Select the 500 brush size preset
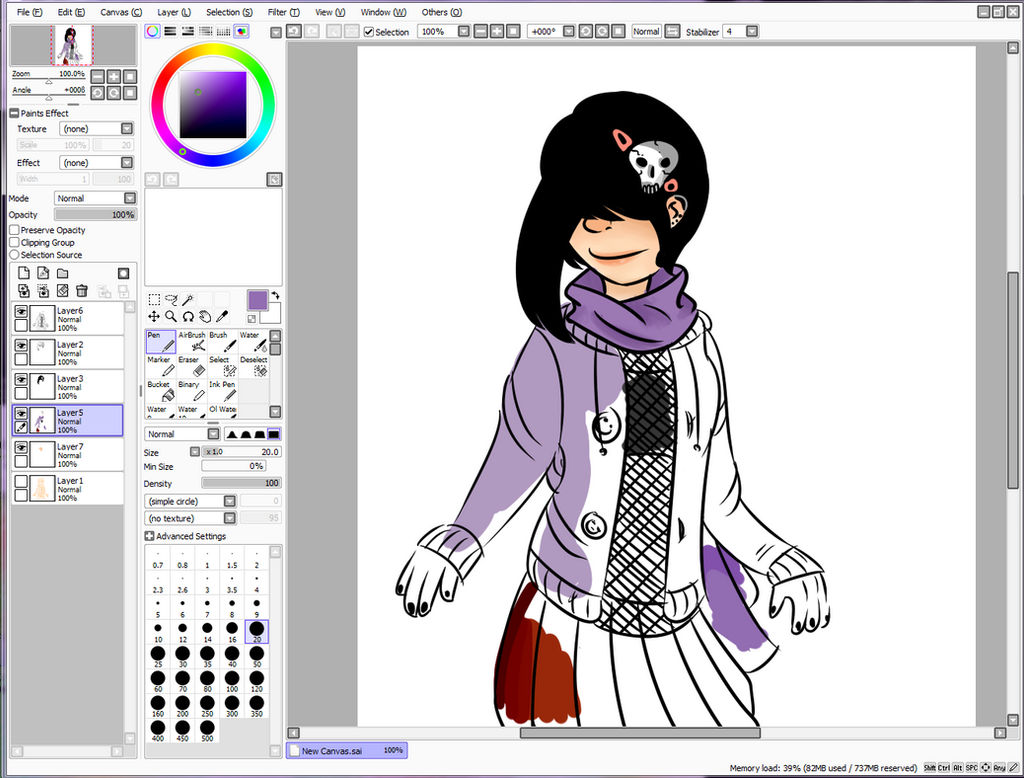Viewport: 1024px width, 778px height. point(207,730)
